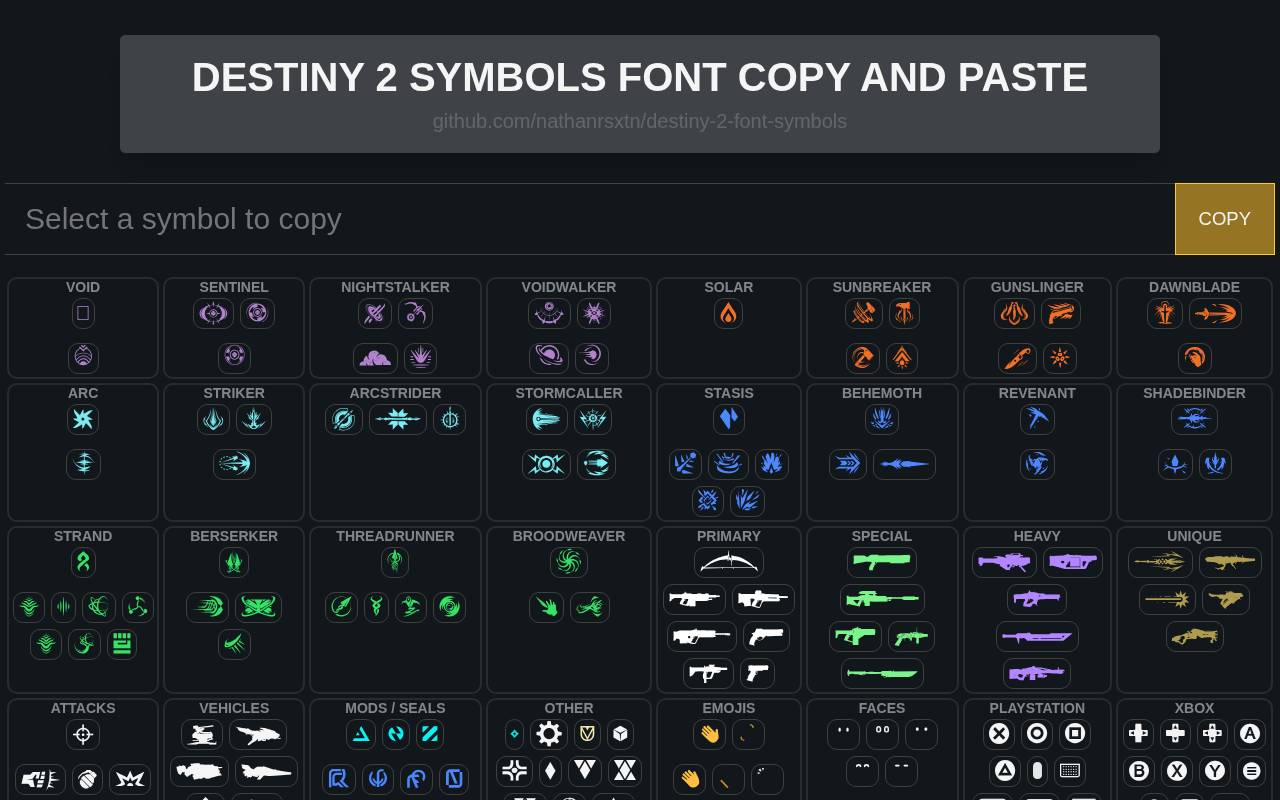Choose the cyan triangle seal under MODS / SEALS
Viewport: 1280px width, 800px height.
coord(361,734)
